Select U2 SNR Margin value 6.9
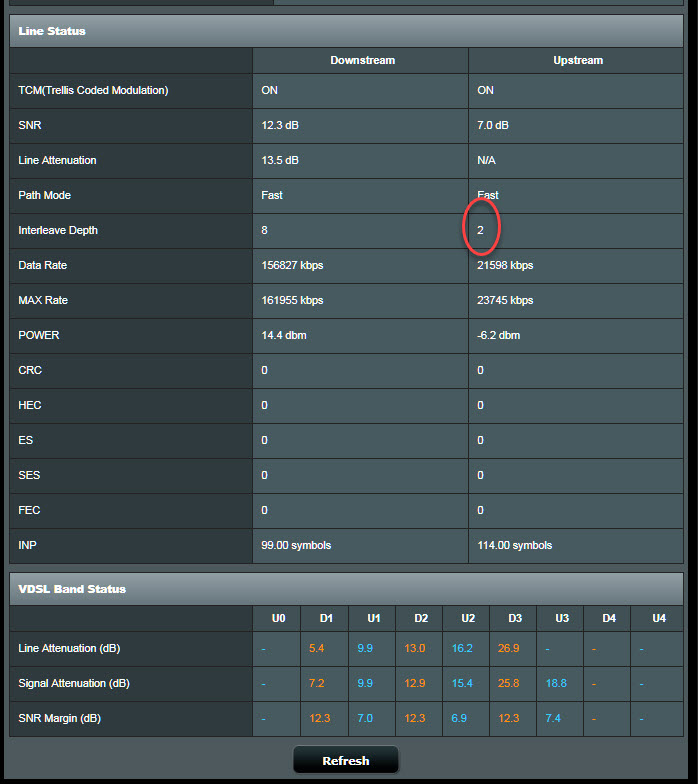Screen dimensions: 698x784 pos(459,718)
